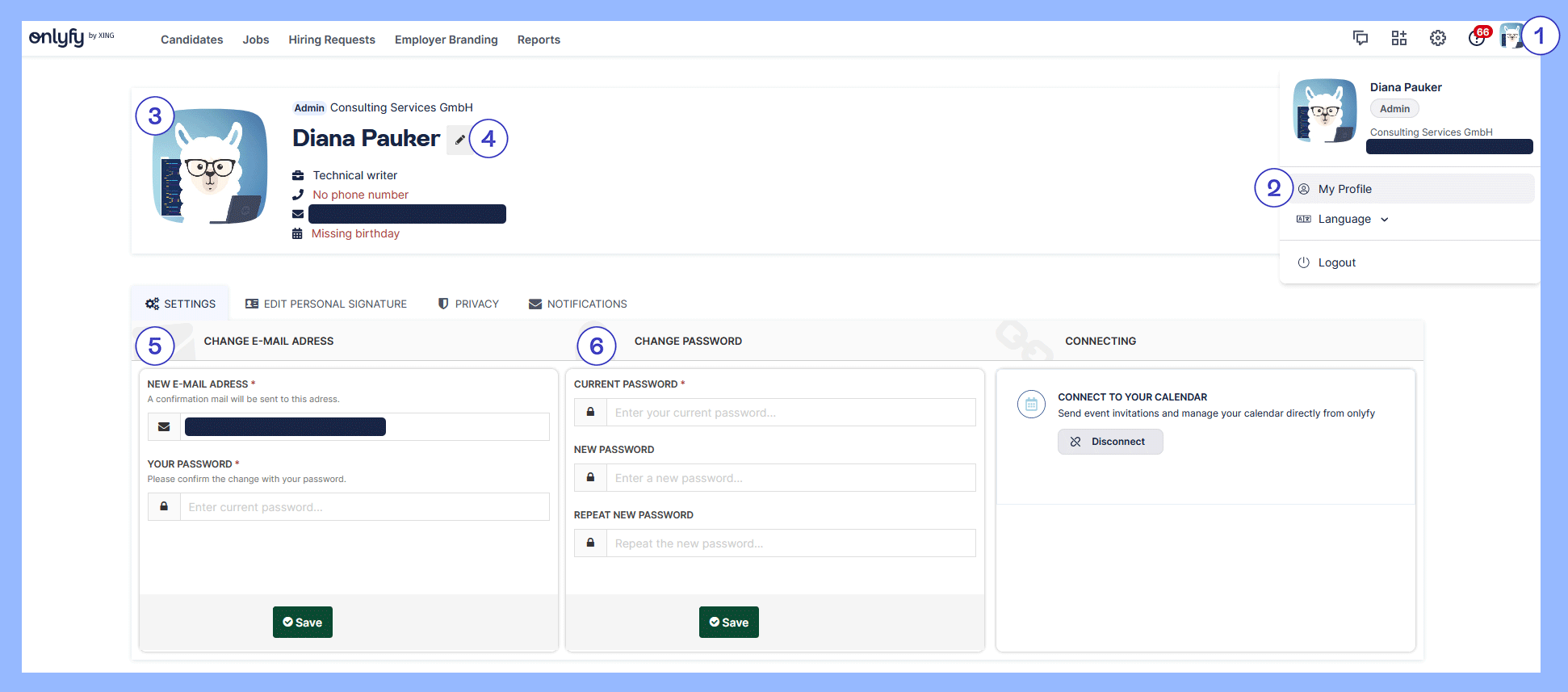The height and width of the screenshot is (692, 1568).
Task: Open the Privacy tab
Action: [468, 304]
